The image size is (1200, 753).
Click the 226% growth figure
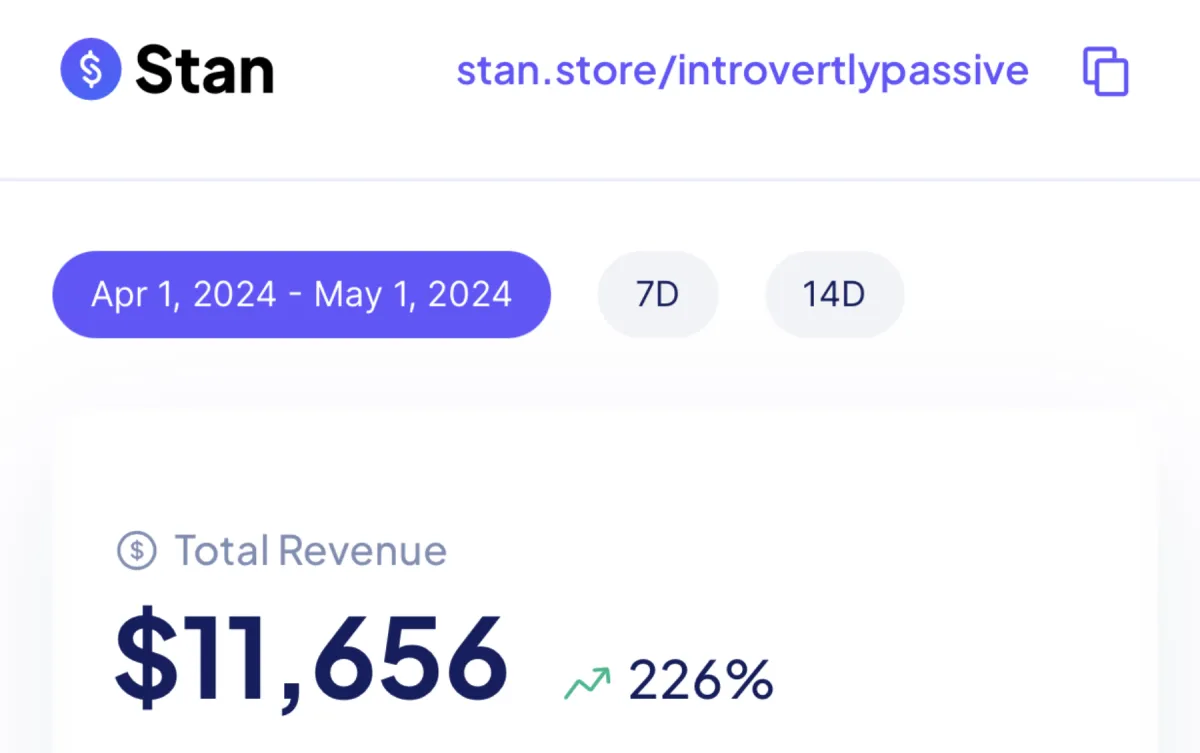pyautogui.click(x=701, y=681)
